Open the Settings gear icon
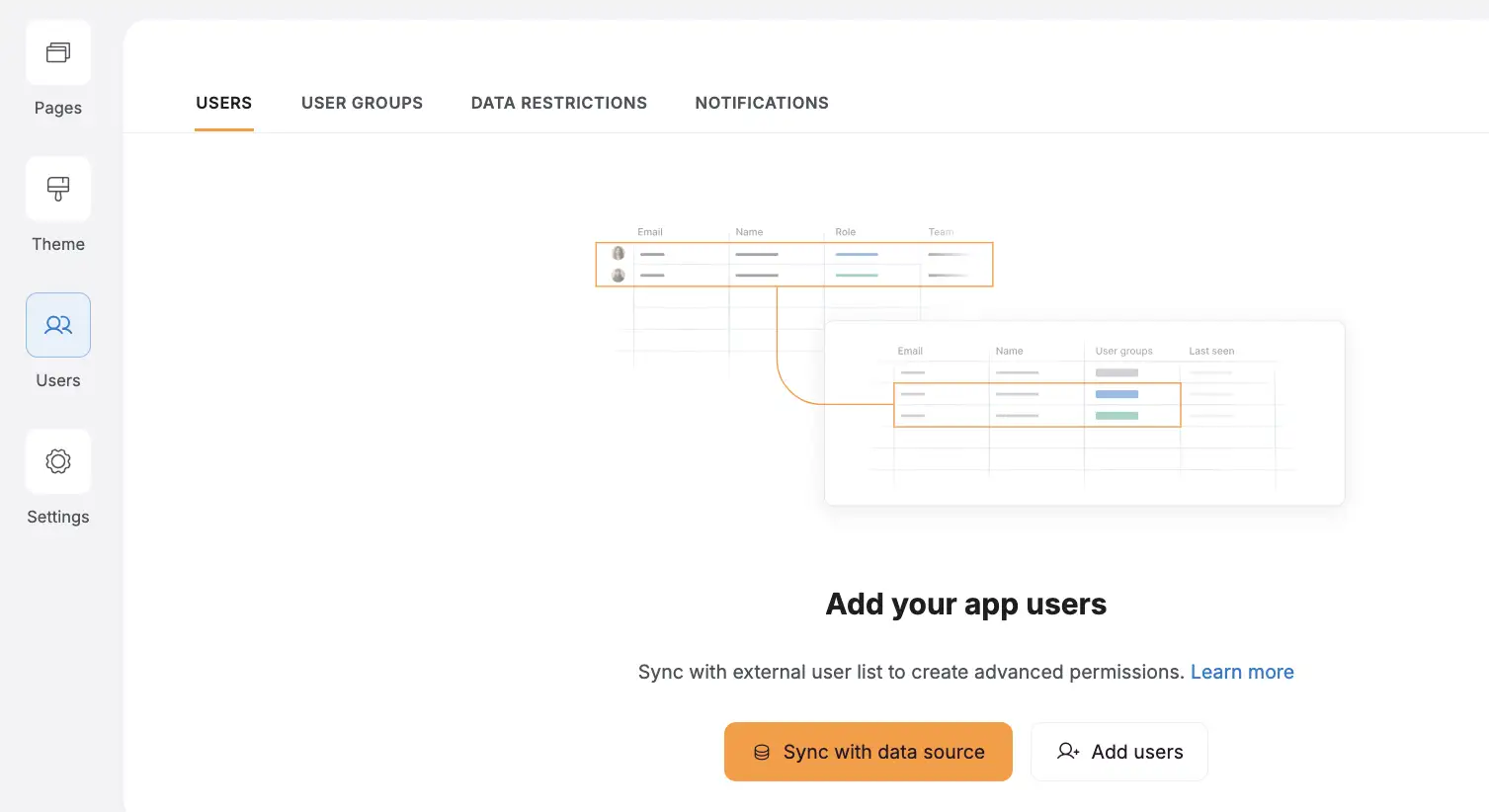This screenshot has width=1489, height=812. click(x=58, y=461)
